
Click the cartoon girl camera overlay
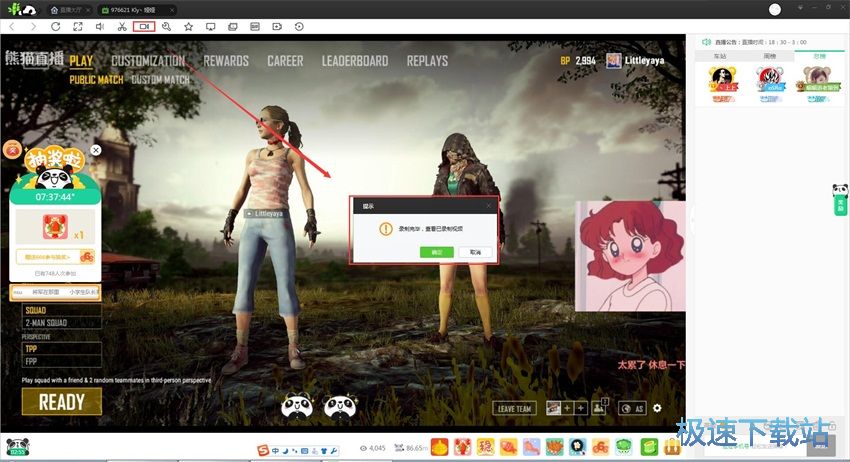pos(630,256)
